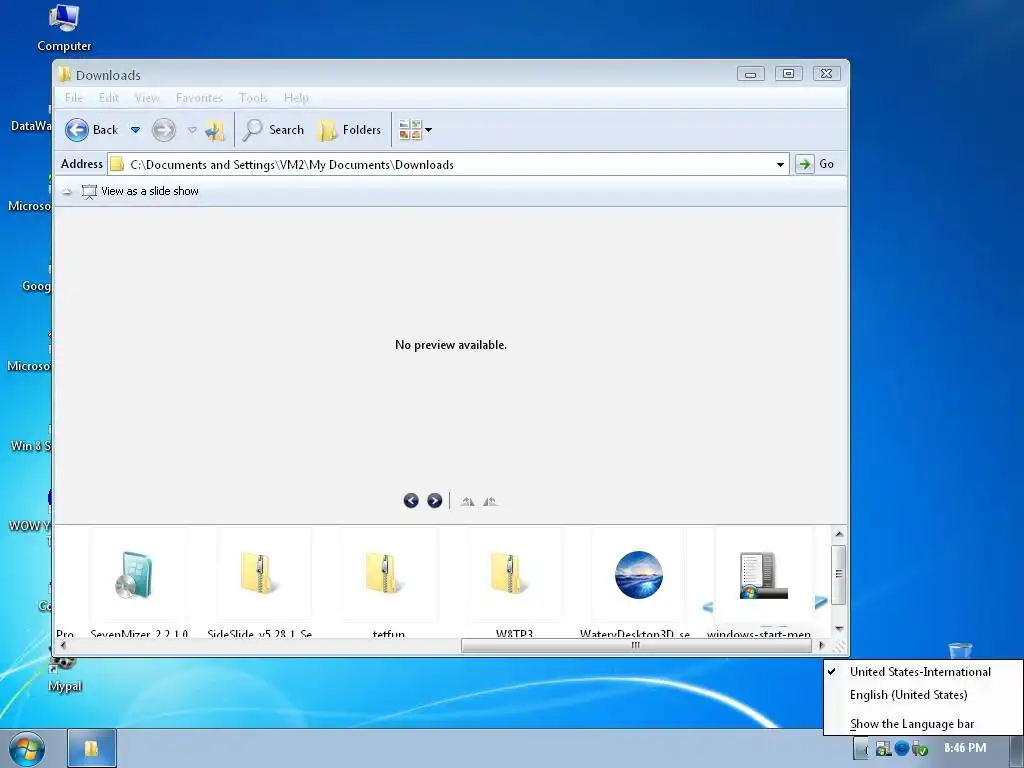The width and height of the screenshot is (1024, 768).
Task: Click the vertical scrollbar down arrow
Action: point(839,629)
